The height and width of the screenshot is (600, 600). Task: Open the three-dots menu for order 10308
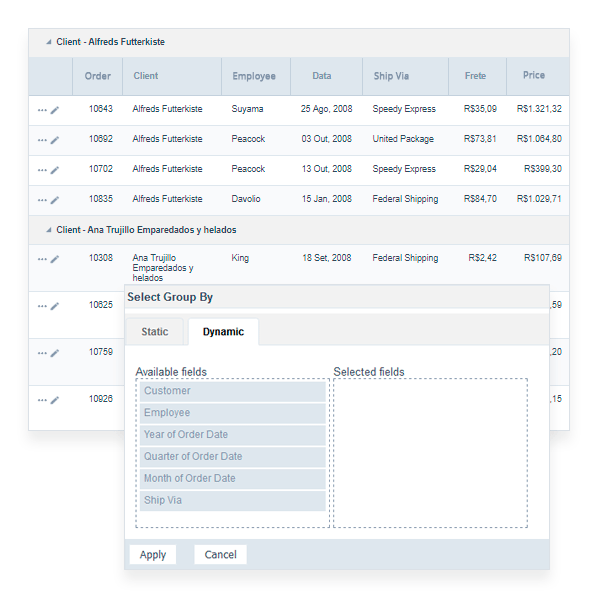tap(42, 259)
